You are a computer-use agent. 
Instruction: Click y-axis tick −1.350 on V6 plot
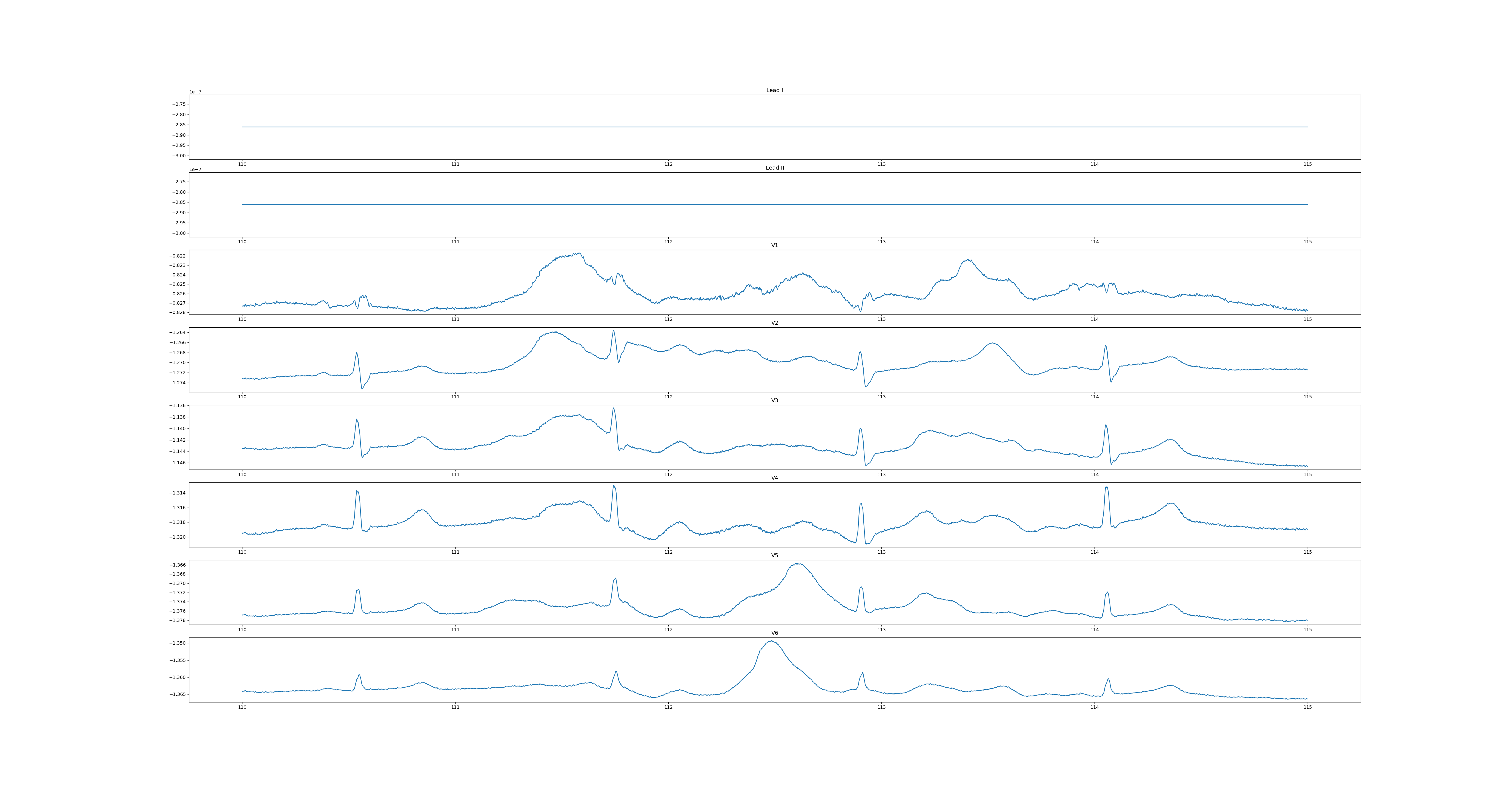[x=178, y=644]
